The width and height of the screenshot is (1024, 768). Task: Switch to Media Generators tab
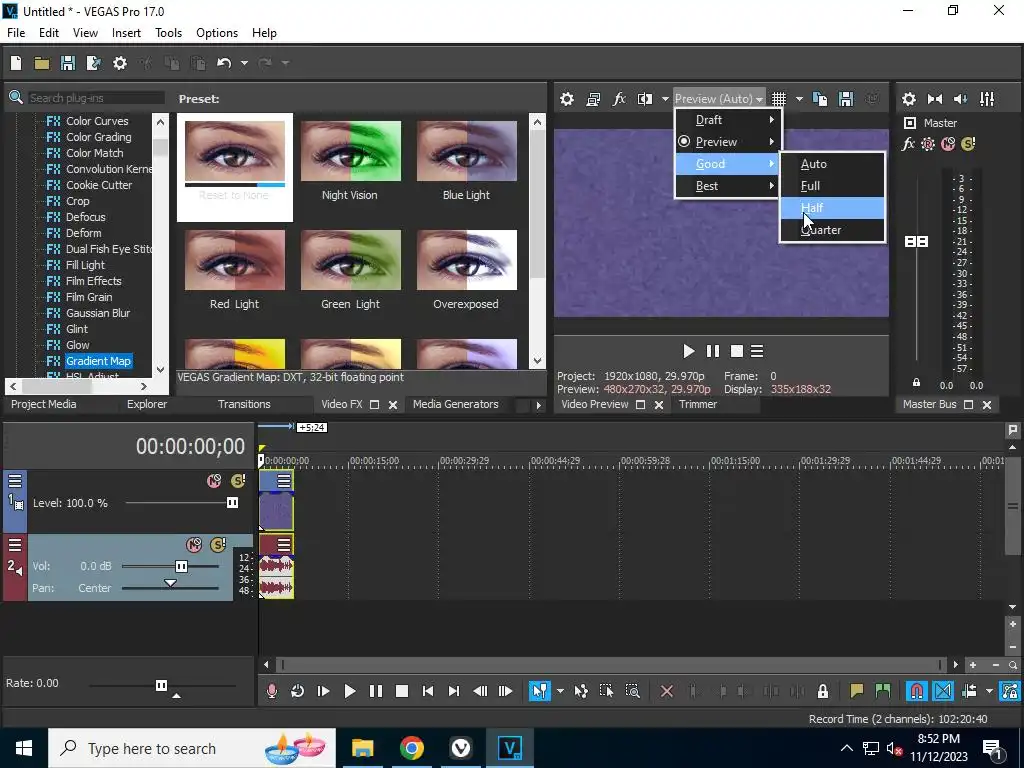point(455,404)
